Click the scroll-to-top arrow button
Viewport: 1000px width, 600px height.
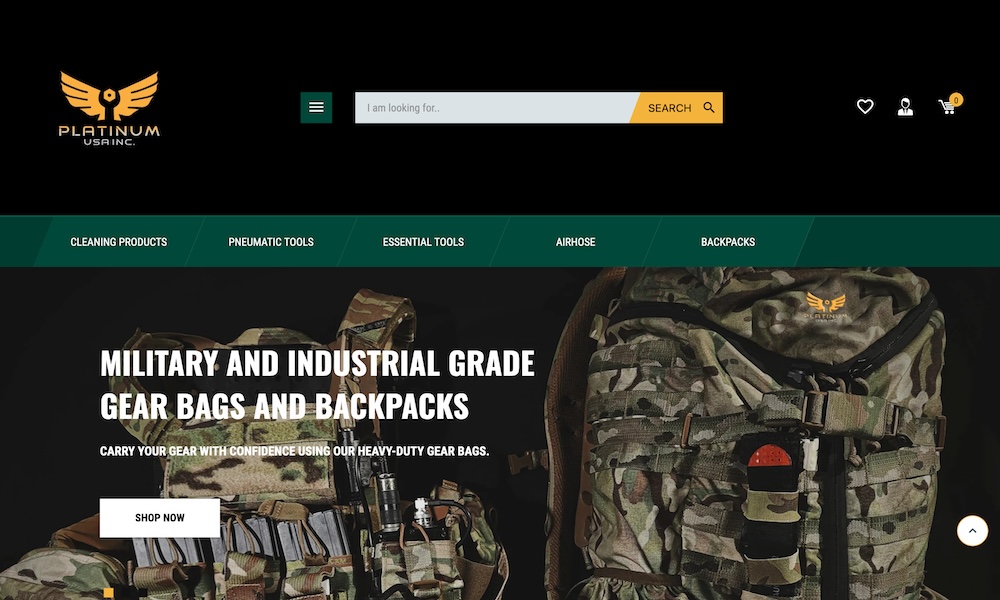tap(972, 530)
